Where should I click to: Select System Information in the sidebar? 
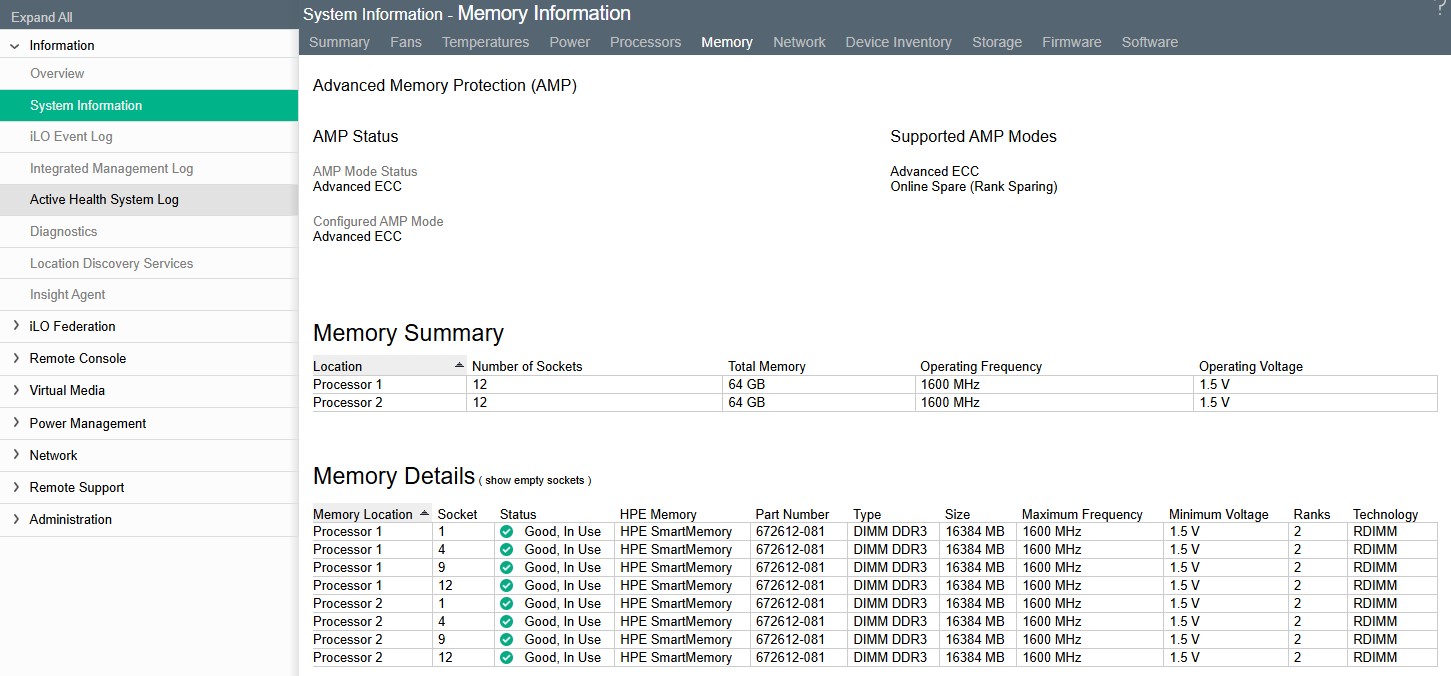pos(149,105)
